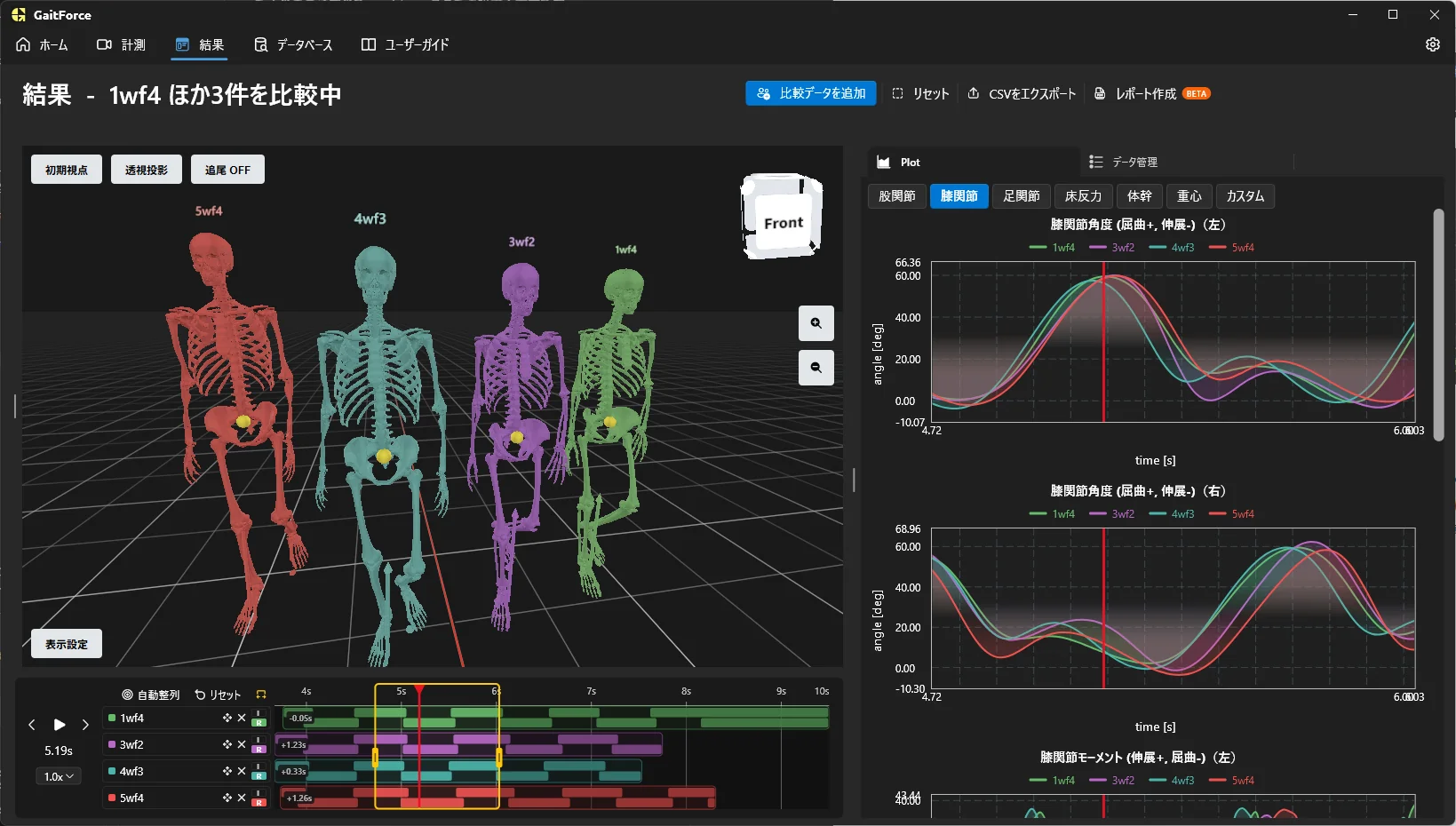Toggle 3wf2 series in left knee legend
Image resolution: width=1456 pixels, height=826 pixels.
coord(1111,248)
